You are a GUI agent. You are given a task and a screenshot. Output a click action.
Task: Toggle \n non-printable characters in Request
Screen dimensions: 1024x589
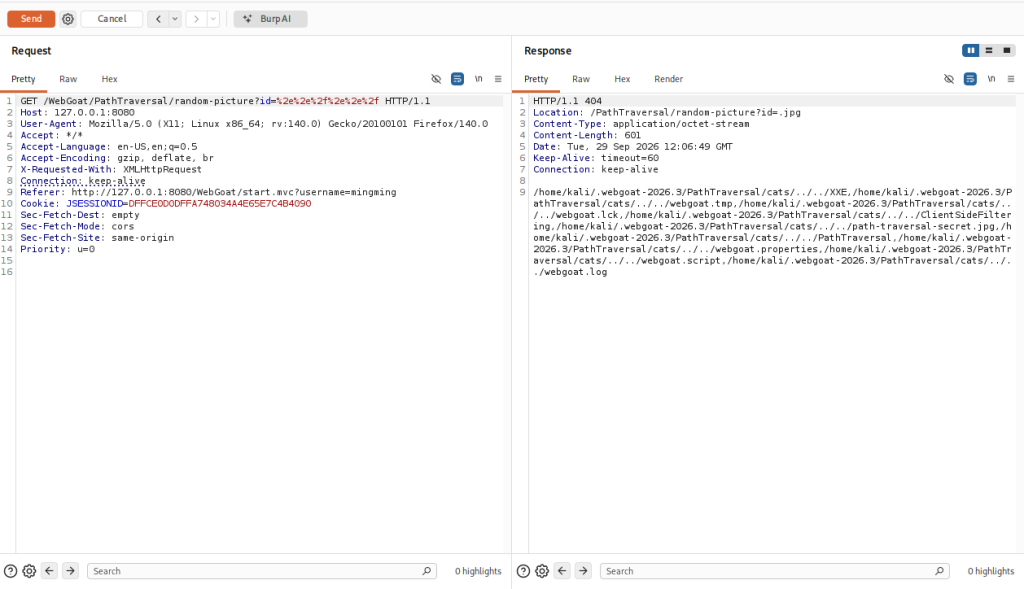479,79
